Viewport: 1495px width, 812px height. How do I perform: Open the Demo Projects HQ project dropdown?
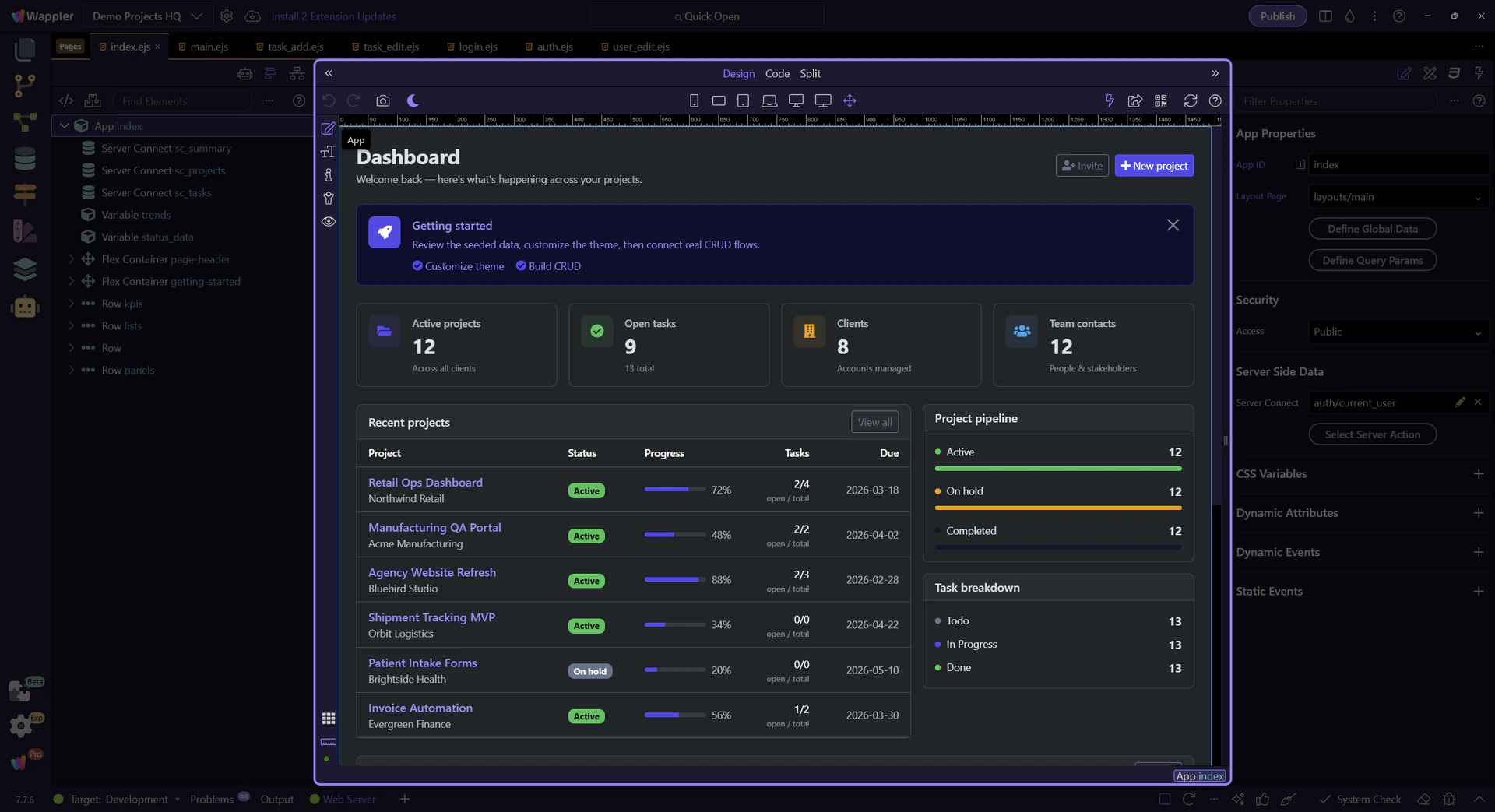pyautogui.click(x=147, y=16)
